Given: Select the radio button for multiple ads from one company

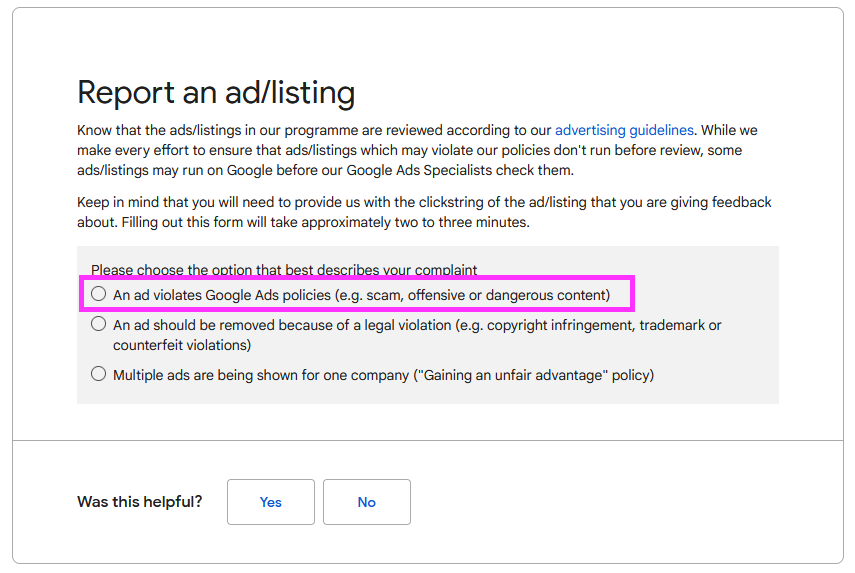Looking at the screenshot, I should pos(99,374).
